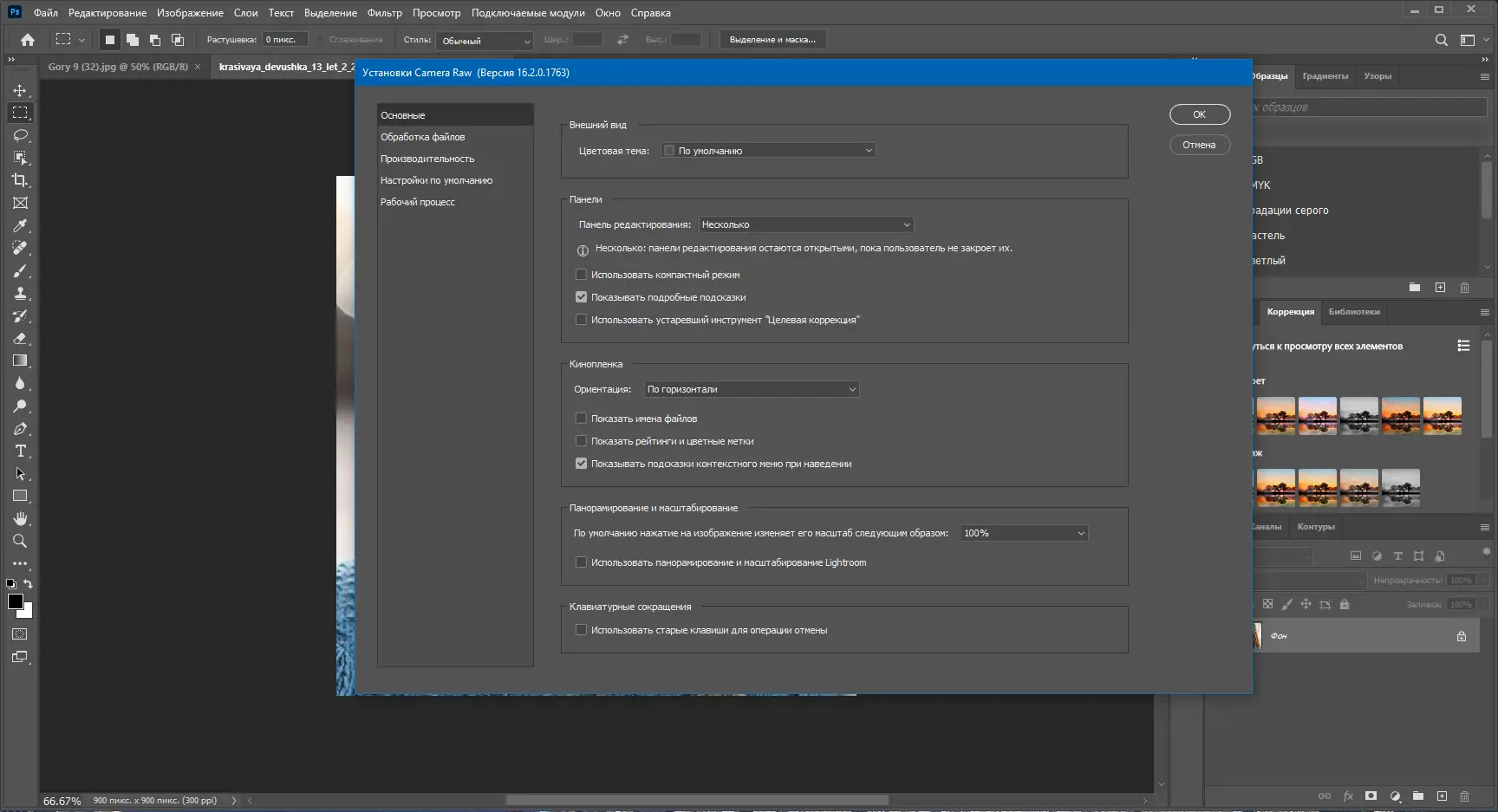
Task: Check 'Показать рейтинги и цветные метки'
Action: pyautogui.click(x=581, y=441)
